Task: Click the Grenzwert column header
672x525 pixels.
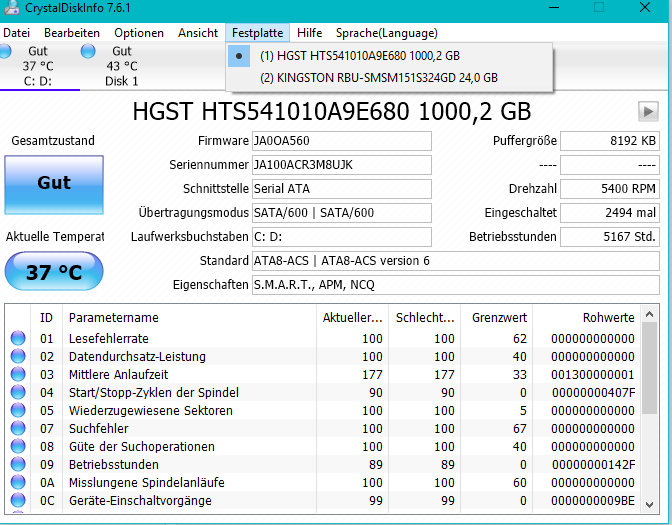Action: pyautogui.click(x=496, y=318)
